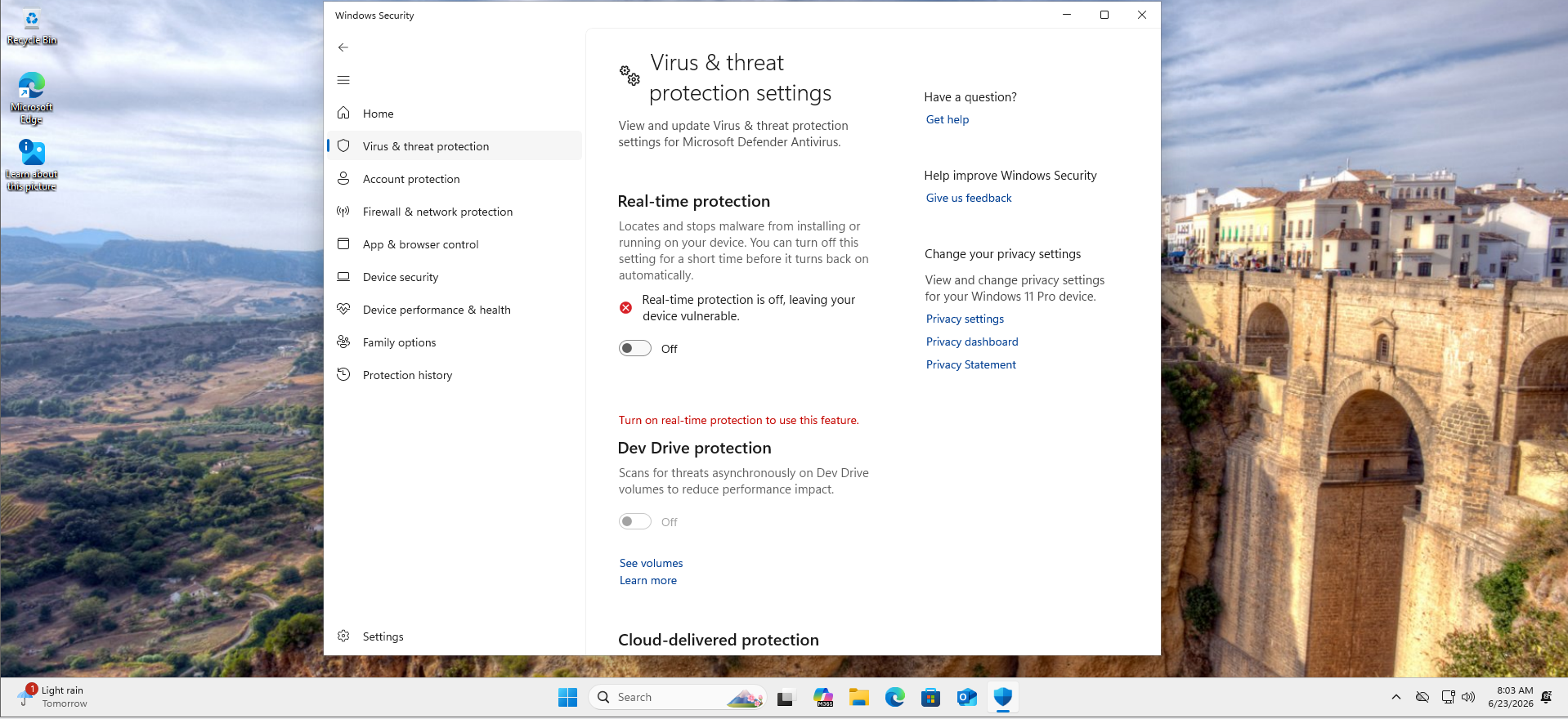This screenshot has width=1568, height=719.
Task: Open the Windows Start menu
Action: click(567, 697)
